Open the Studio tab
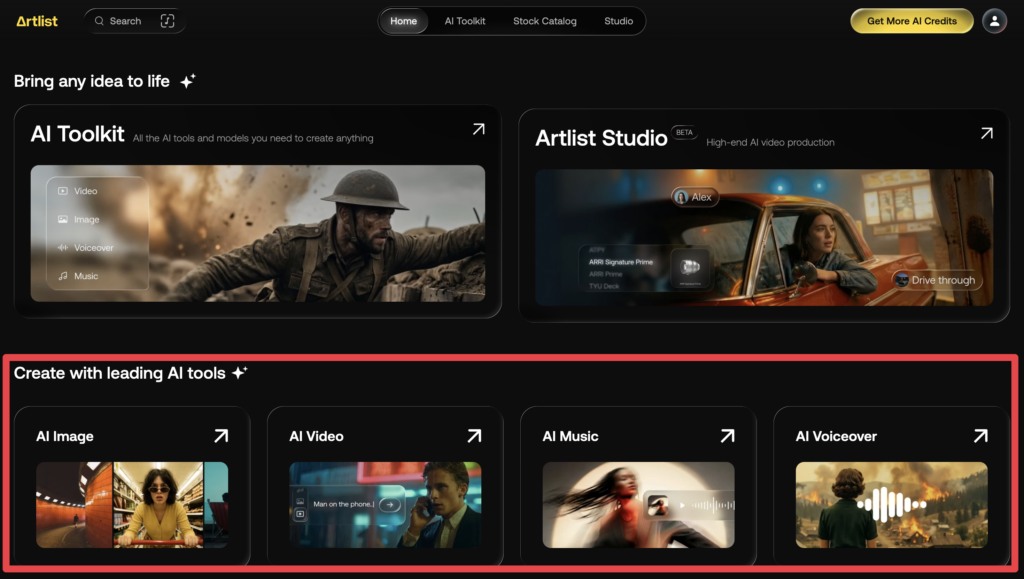The height and width of the screenshot is (579, 1024). click(618, 21)
